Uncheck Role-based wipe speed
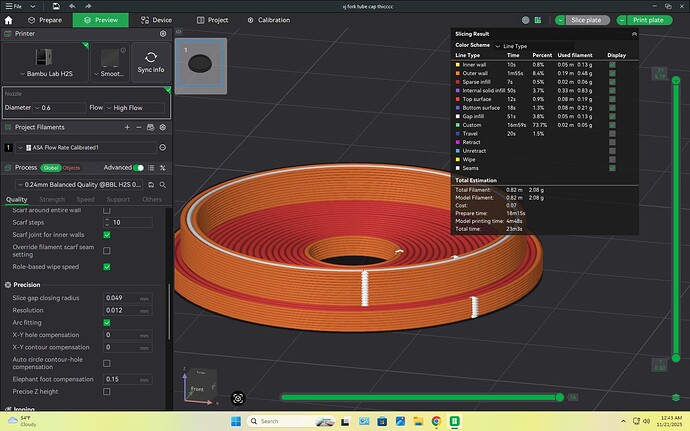The width and height of the screenshot is (690, 431). pos(106,267)
